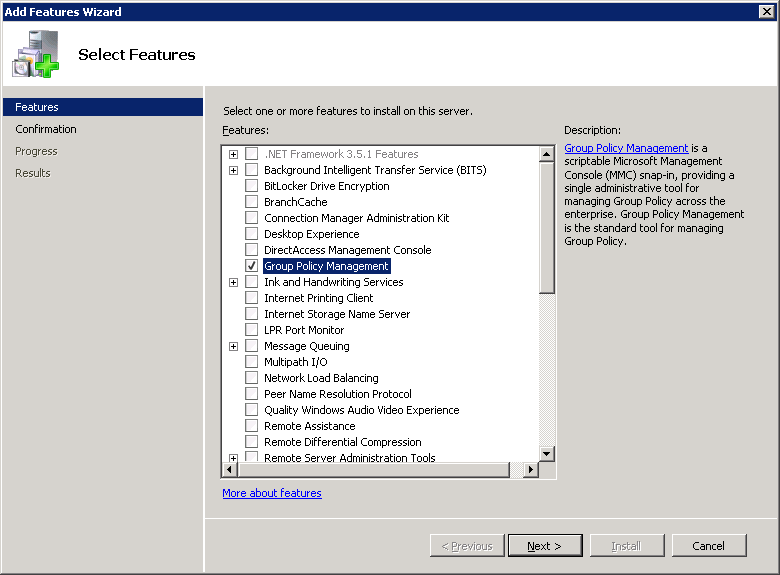Check the LPR Port Monitor box

click(252, 329)
